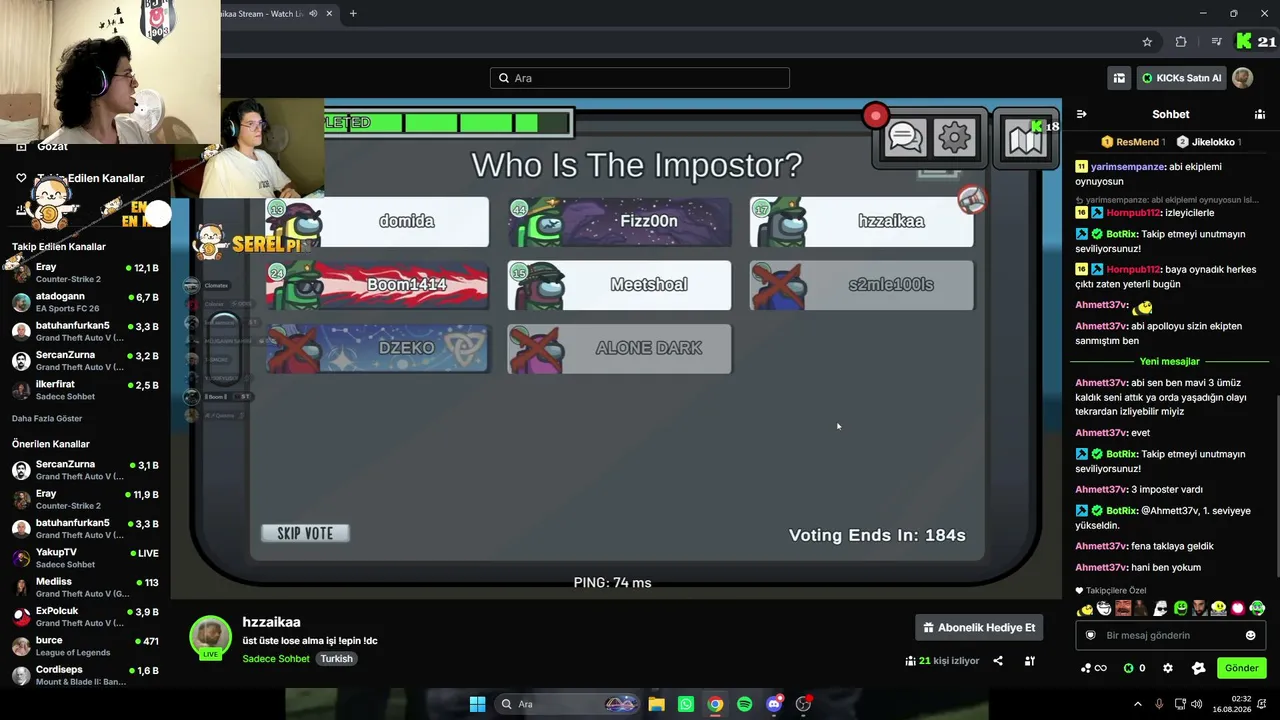The height and width of the screenshot is (720, 1280).
Task: Open the megaphone icon on hzzaikaa's card
Action: [971, 200]
